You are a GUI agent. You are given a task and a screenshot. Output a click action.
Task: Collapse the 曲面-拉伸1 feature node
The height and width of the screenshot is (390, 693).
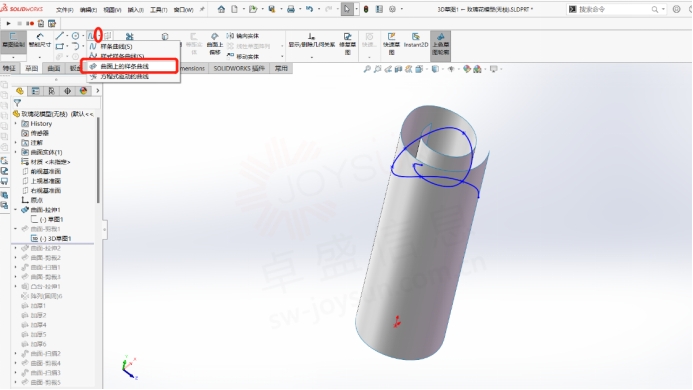pyautogui.click(x=16, y=210)
